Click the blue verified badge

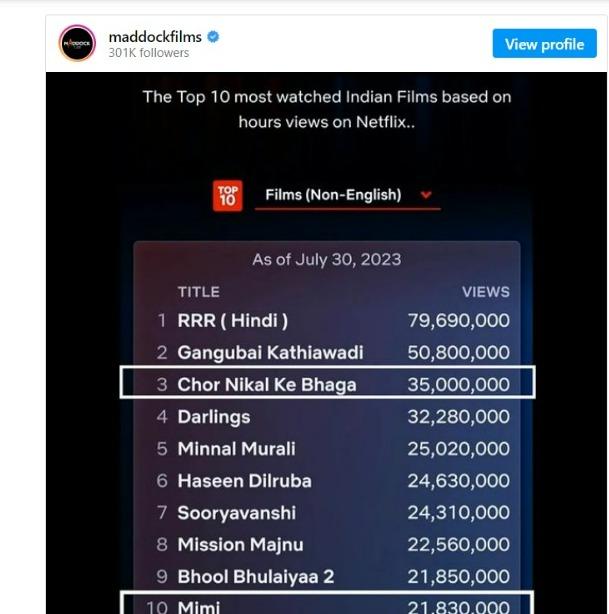(x=213, y=37)
